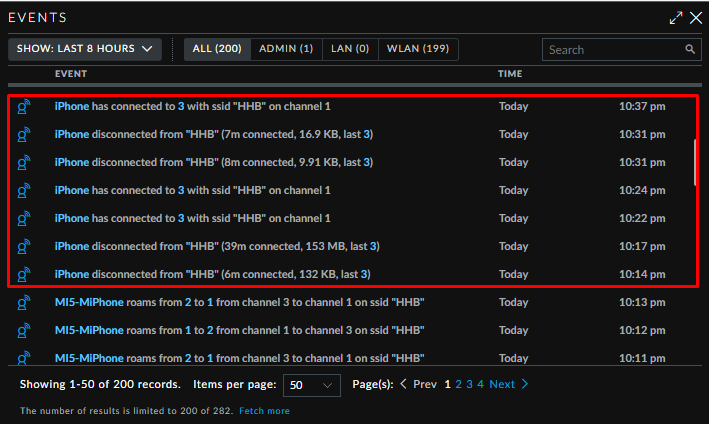Click the TIME column header
Screen dimensions: 709x424
pyautogui.click(x=510, y=74)
